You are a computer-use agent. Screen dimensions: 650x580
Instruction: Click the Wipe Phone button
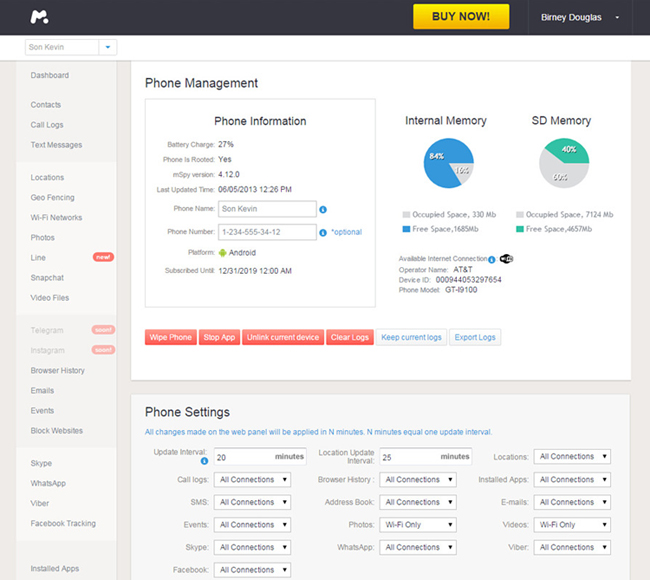click(171, 337)
